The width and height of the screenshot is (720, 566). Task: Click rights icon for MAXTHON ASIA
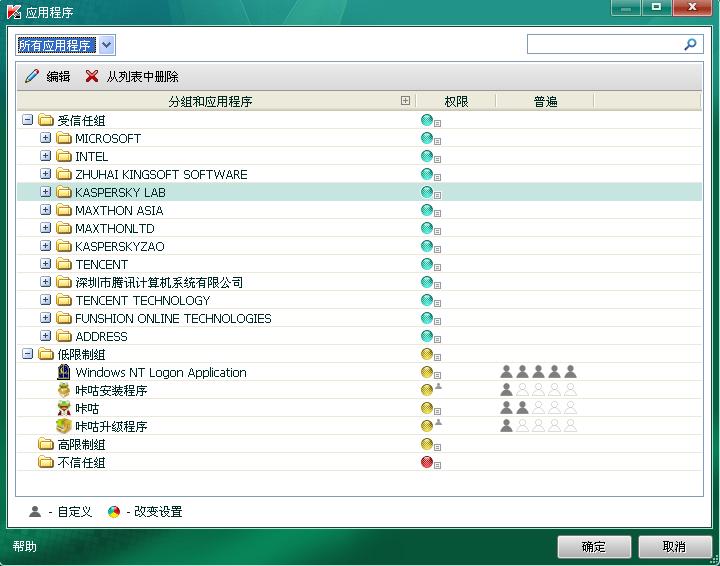[427, 210]
